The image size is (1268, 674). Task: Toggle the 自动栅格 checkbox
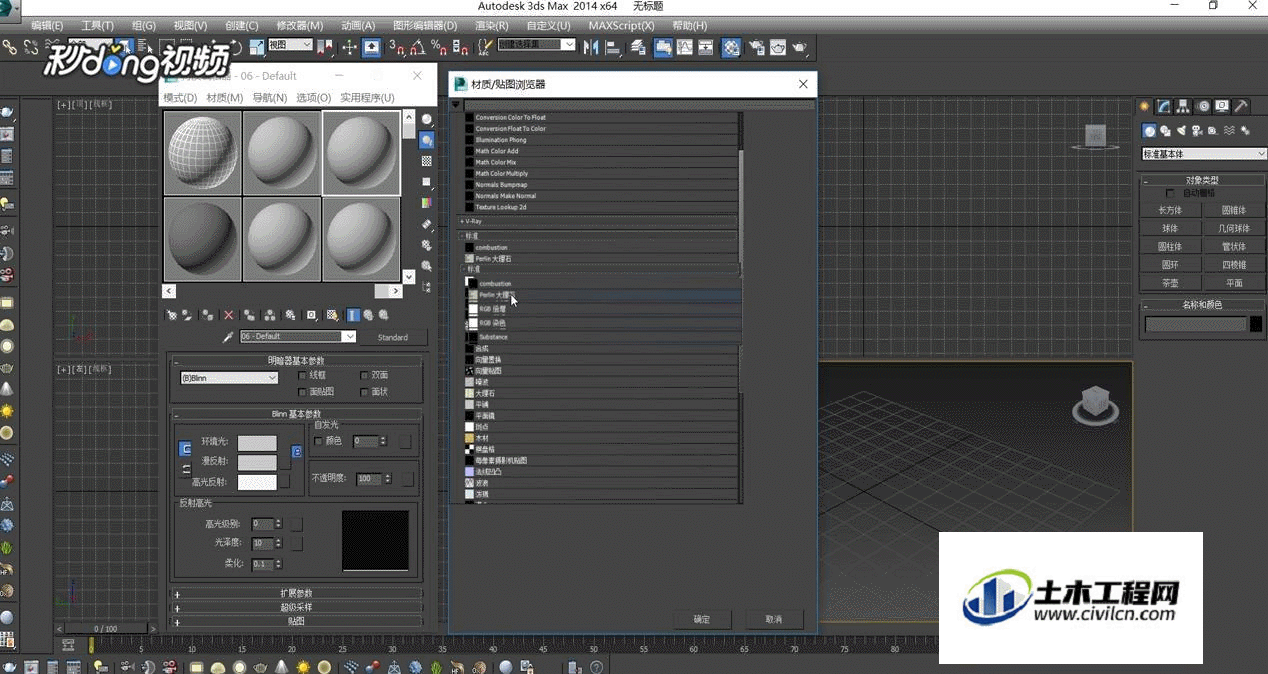(x=1171, y=193)
